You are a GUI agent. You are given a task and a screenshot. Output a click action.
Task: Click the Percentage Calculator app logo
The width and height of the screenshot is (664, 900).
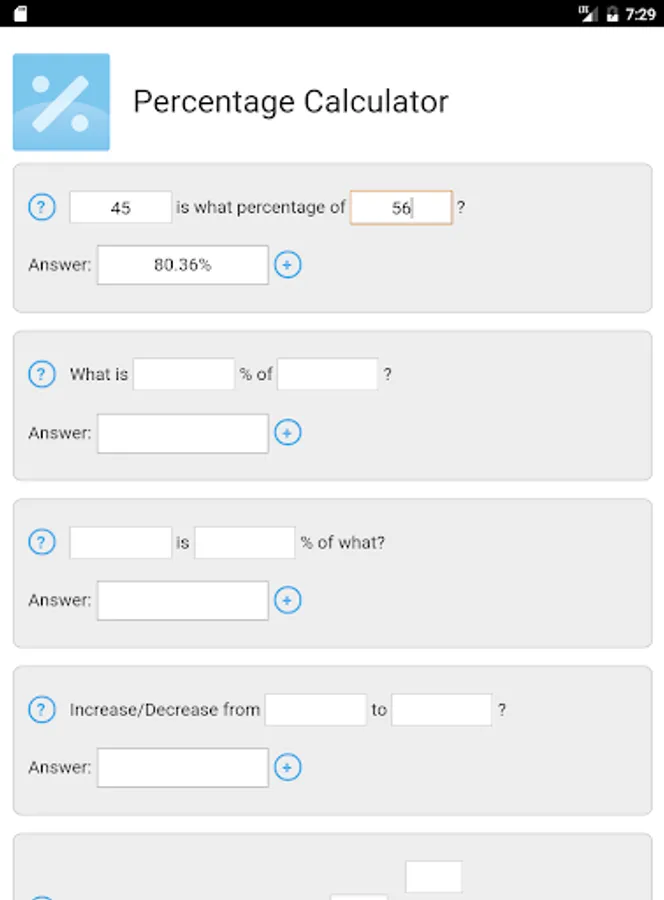pyautogui.click(x=61, y=101)
